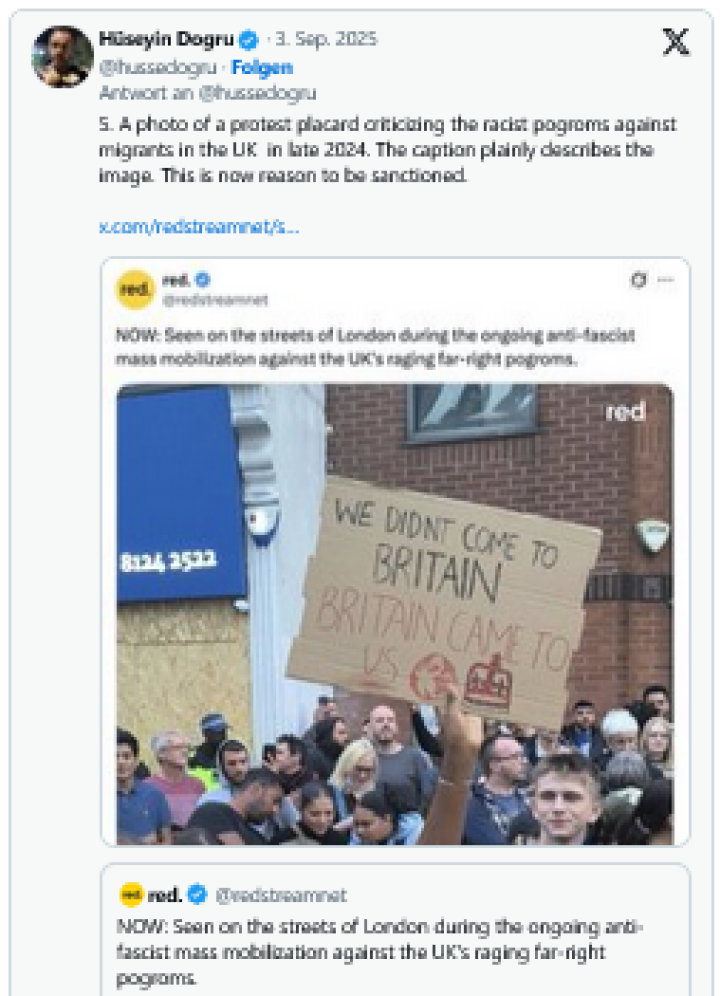Click the @hussedogru mention in Antwort an

coord(257,93)
